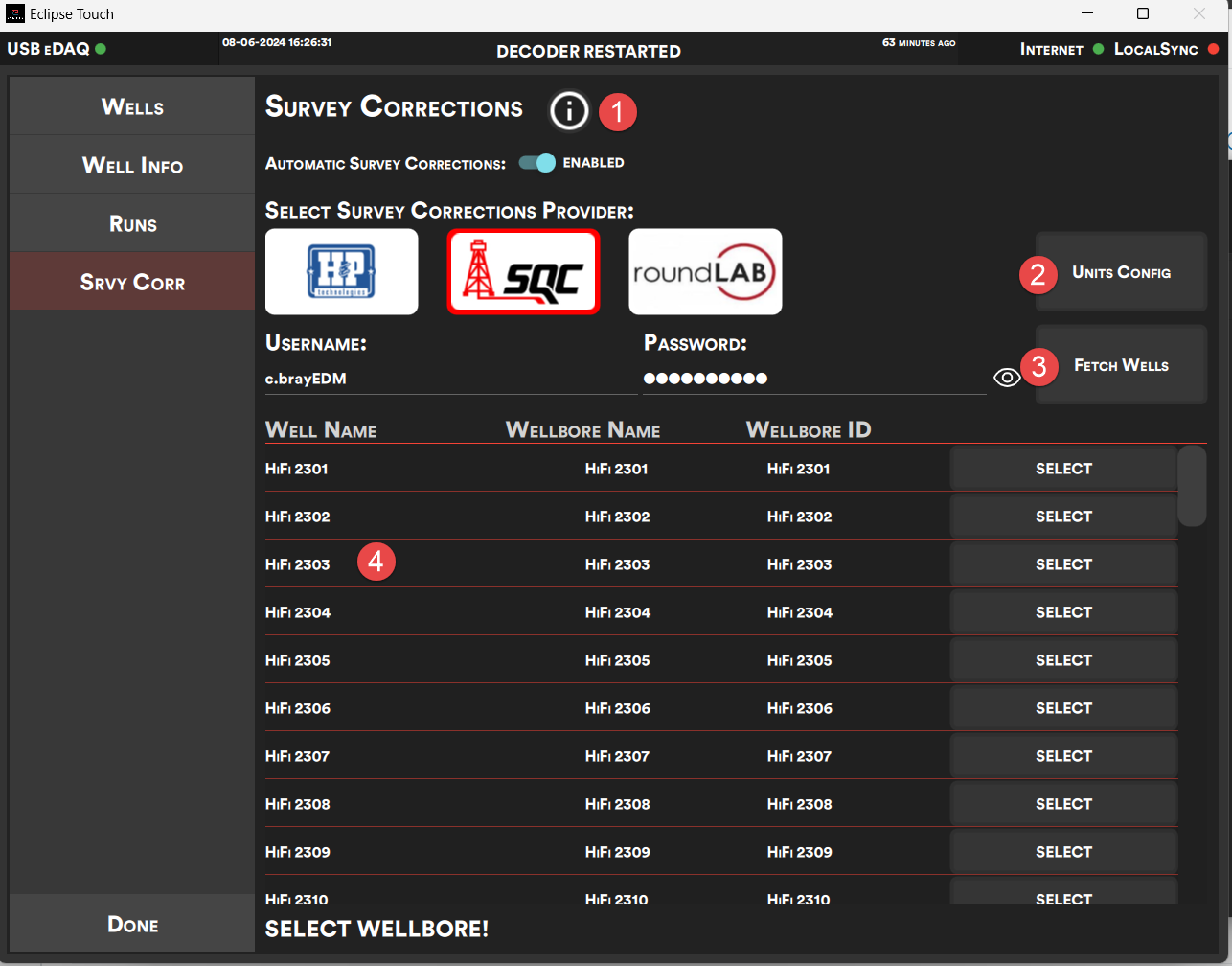Screen dimensions: 1232x966
Task: Select wellbore HiFi 2302
Action: point(1063,517)
